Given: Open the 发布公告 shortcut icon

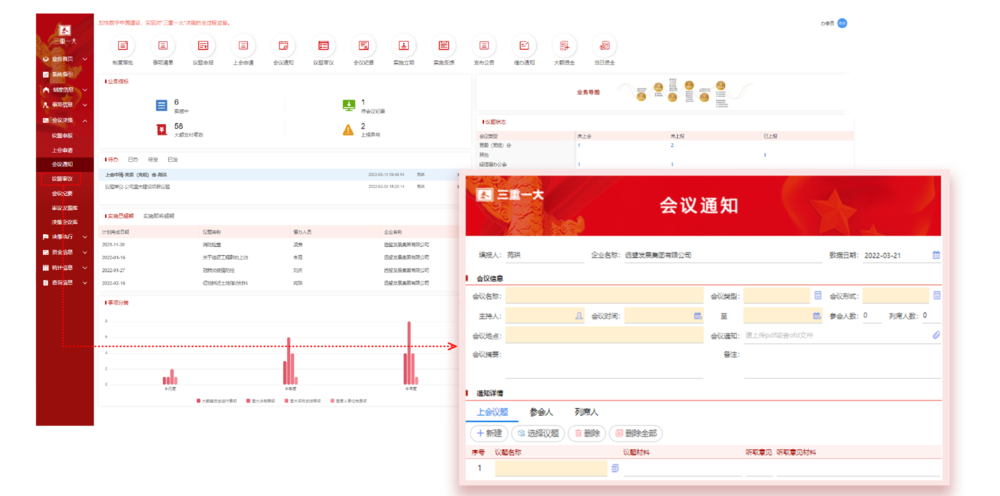Looking at the screenshot, I should click(484, 46).
